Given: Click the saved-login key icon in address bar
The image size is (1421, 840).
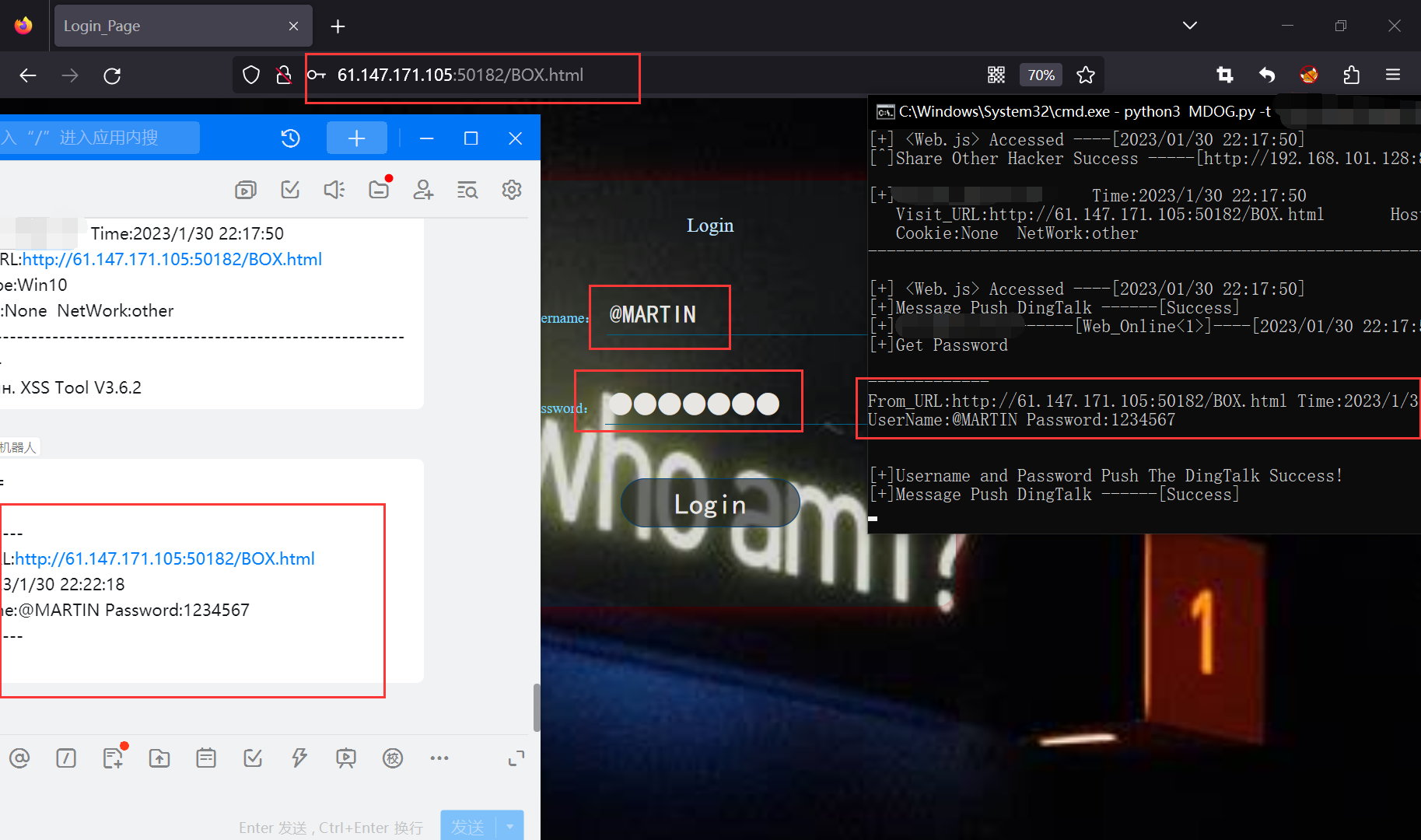Looking at the screenshot, I should (317, 75).
